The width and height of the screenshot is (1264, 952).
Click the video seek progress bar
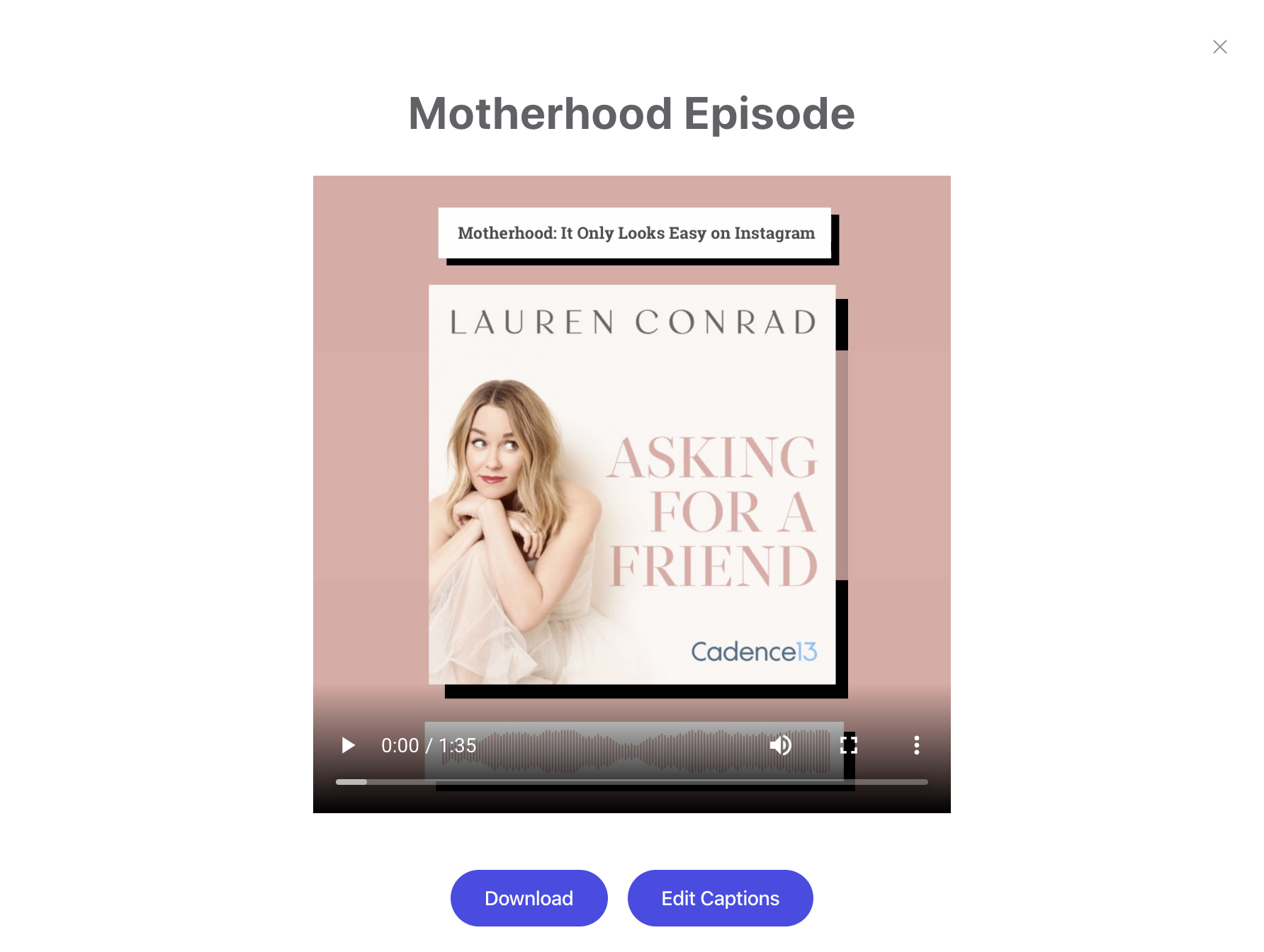pyautogui.click(x=632, y=782)
